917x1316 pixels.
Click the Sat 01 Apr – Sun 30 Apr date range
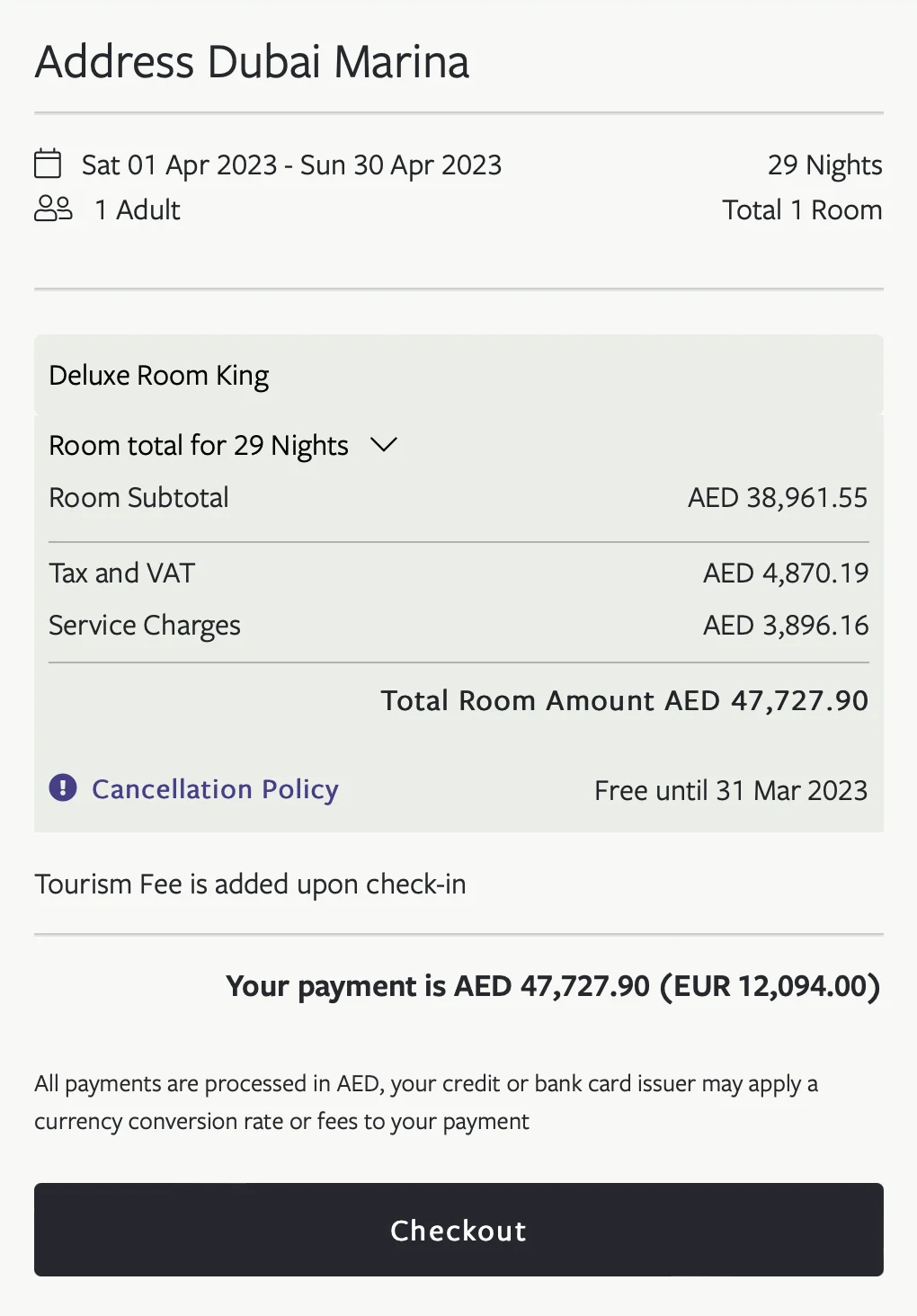point(291,165)
